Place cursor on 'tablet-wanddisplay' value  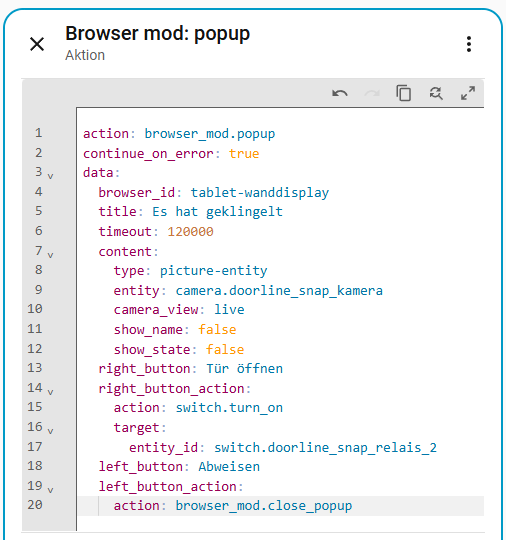point(260,193)
